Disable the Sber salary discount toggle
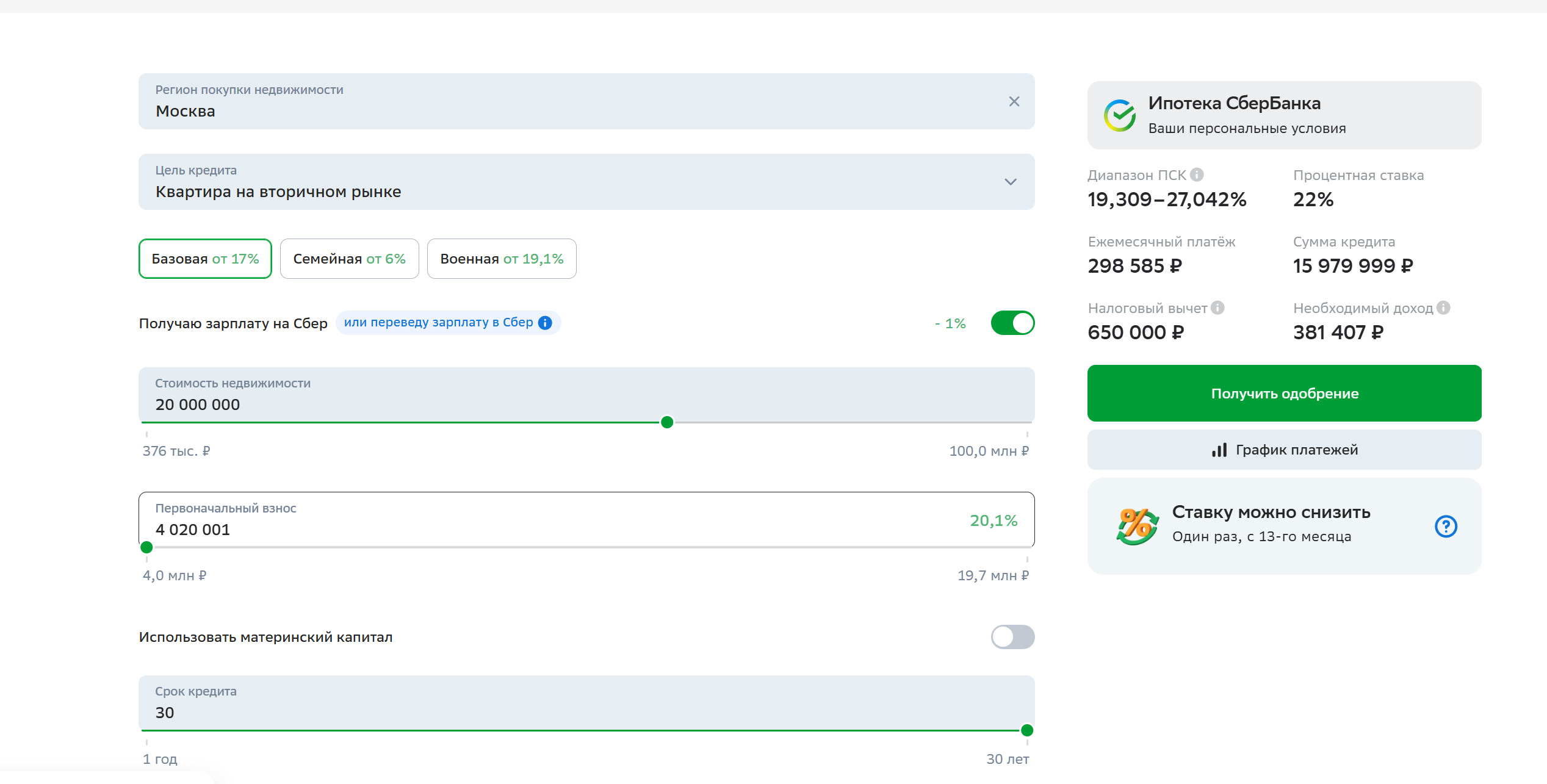The image size is (1547, 784). pos(1012,323)
